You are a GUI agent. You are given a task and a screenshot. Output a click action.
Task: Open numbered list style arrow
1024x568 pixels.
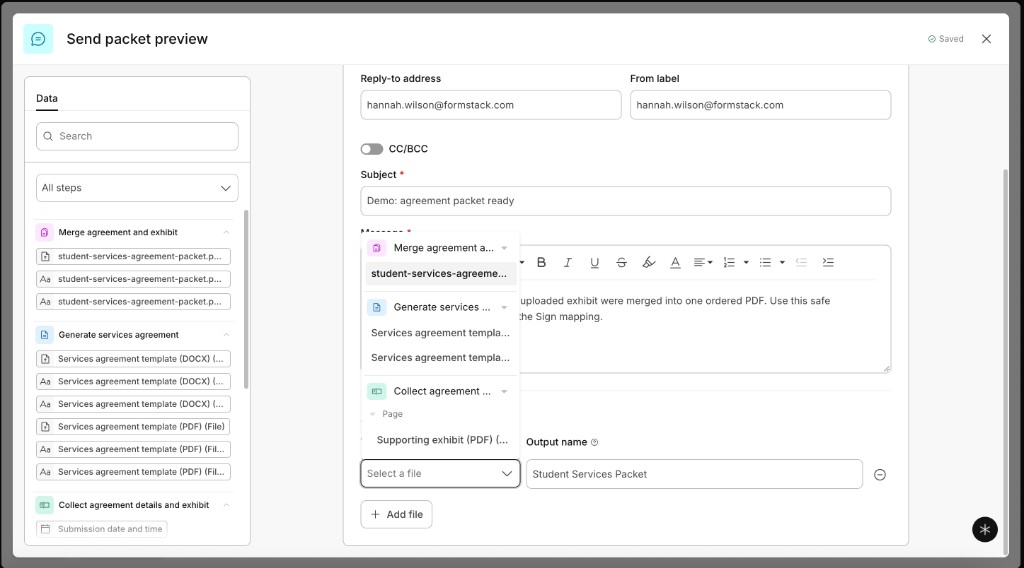coord(746,262)
